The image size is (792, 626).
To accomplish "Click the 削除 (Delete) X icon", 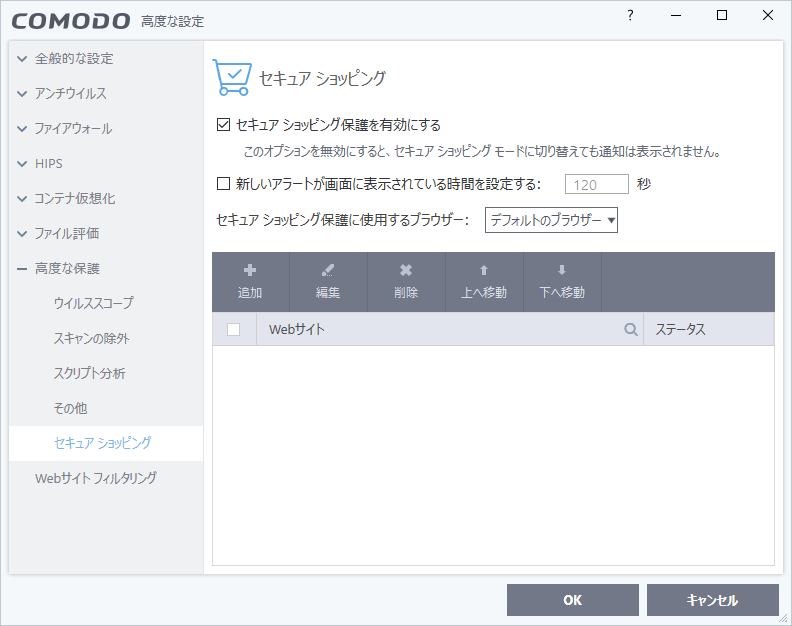I will point(406,271).
